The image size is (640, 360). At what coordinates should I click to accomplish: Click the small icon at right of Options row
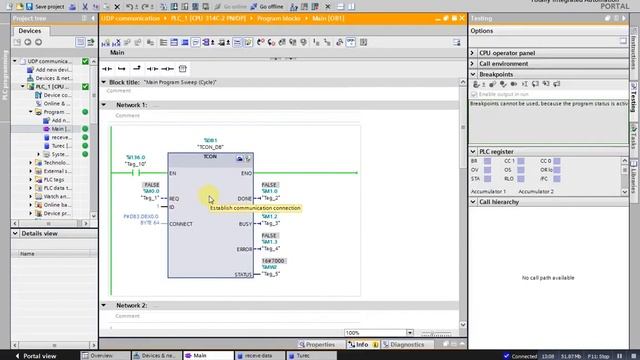click(x=623, y=41)
